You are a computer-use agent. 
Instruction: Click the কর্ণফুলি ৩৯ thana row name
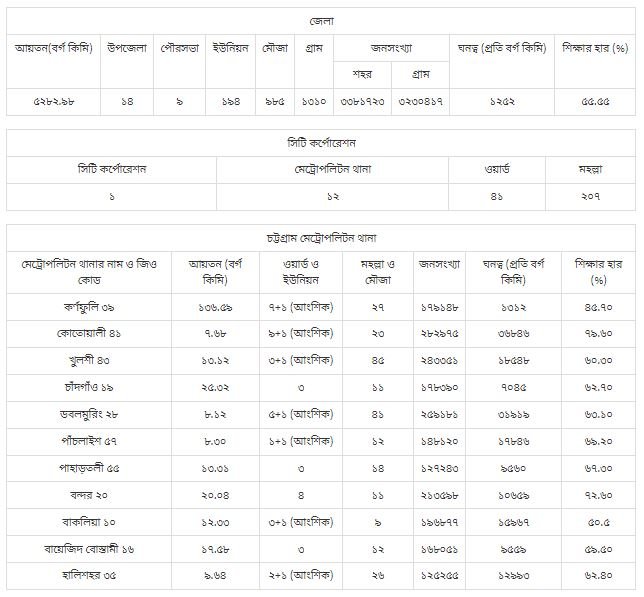(94, 302)
